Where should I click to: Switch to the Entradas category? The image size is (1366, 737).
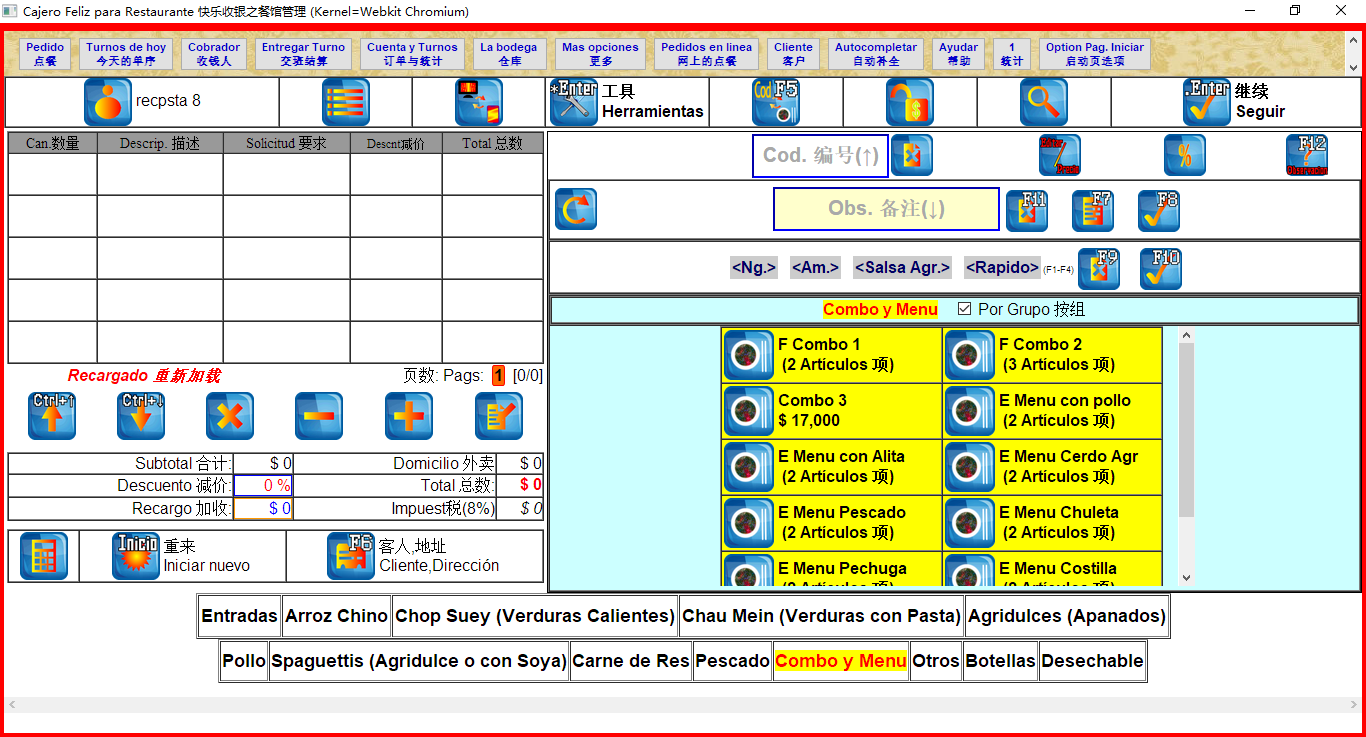click(x=239, y=616)
